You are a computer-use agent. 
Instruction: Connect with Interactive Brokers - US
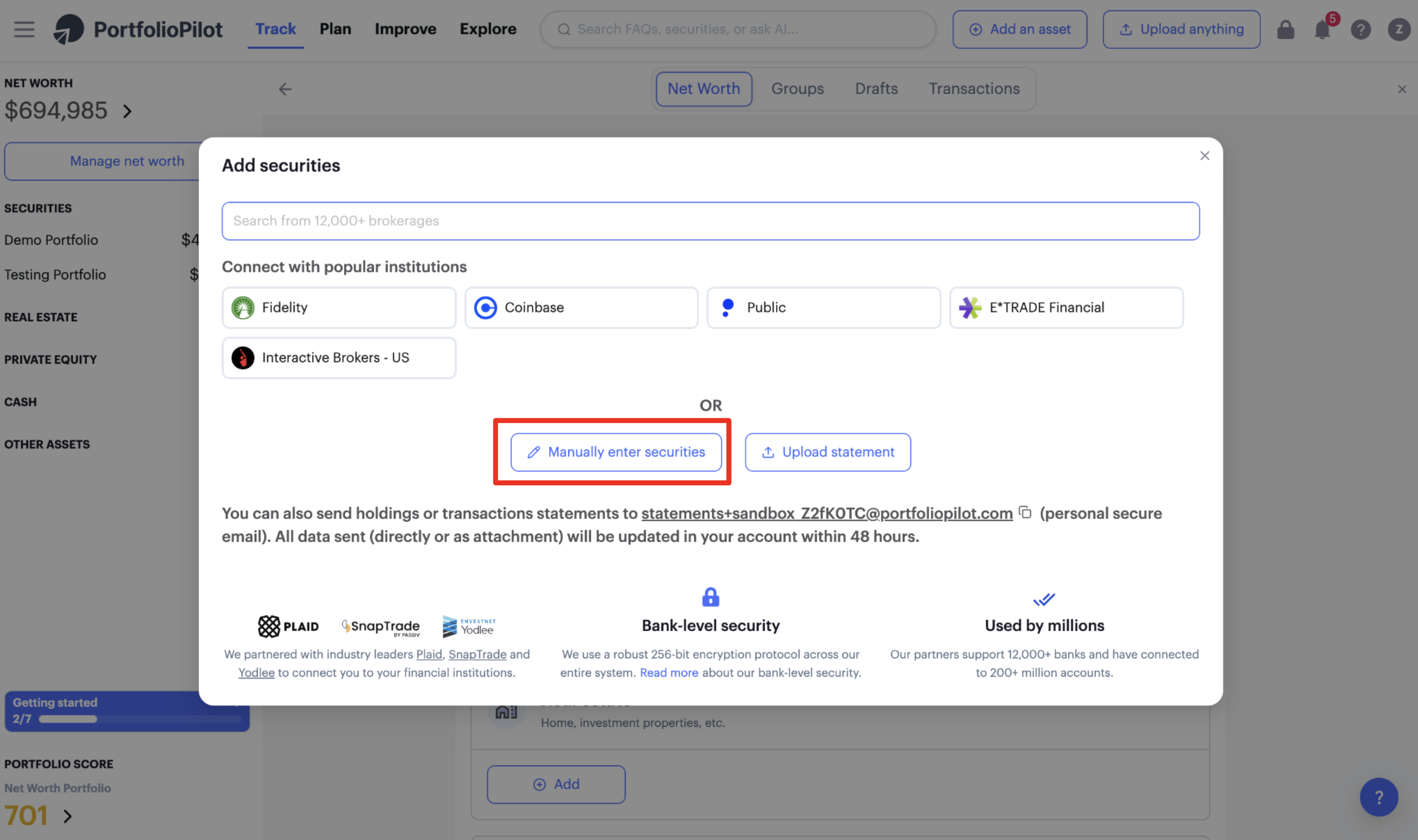coord(339,358)
